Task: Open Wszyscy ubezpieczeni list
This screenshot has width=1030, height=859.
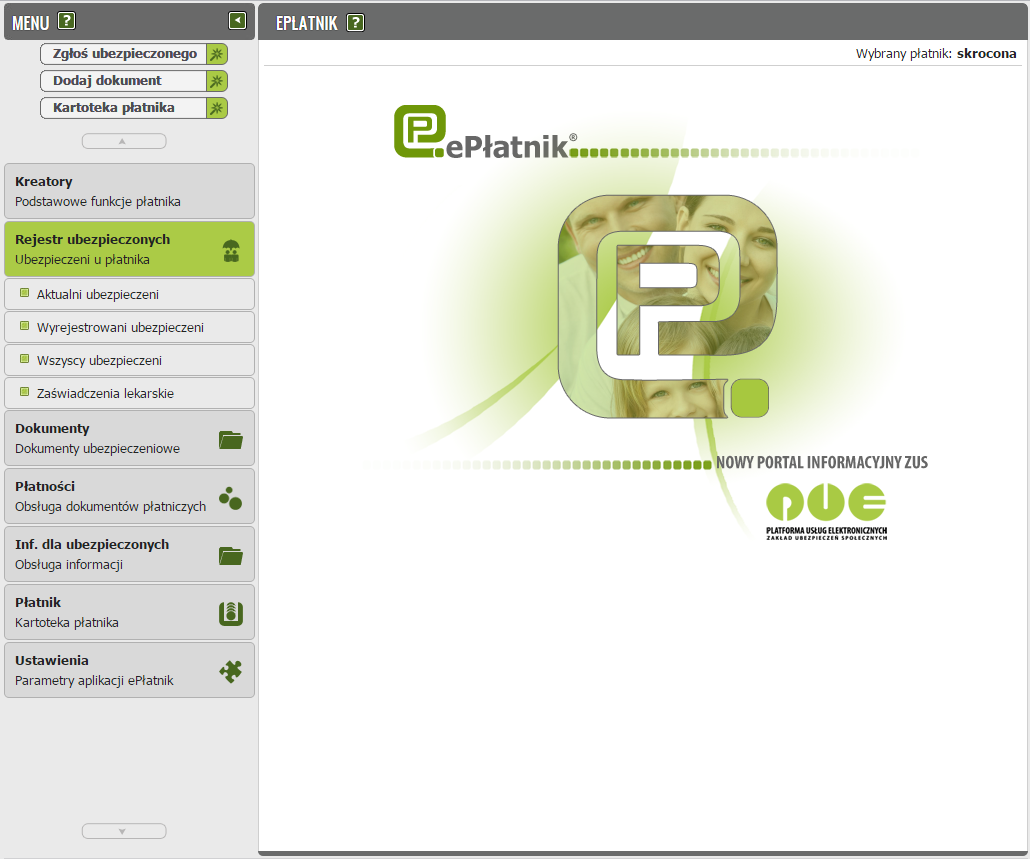Action: pos(129,360)
